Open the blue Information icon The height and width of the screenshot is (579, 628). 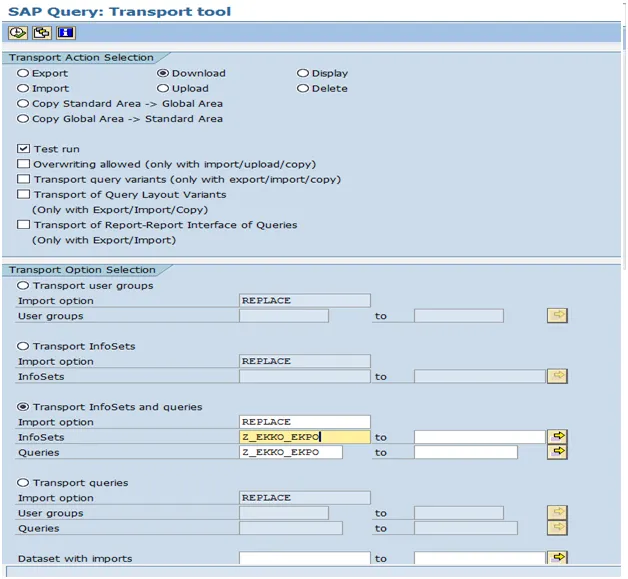pos(66,32)
